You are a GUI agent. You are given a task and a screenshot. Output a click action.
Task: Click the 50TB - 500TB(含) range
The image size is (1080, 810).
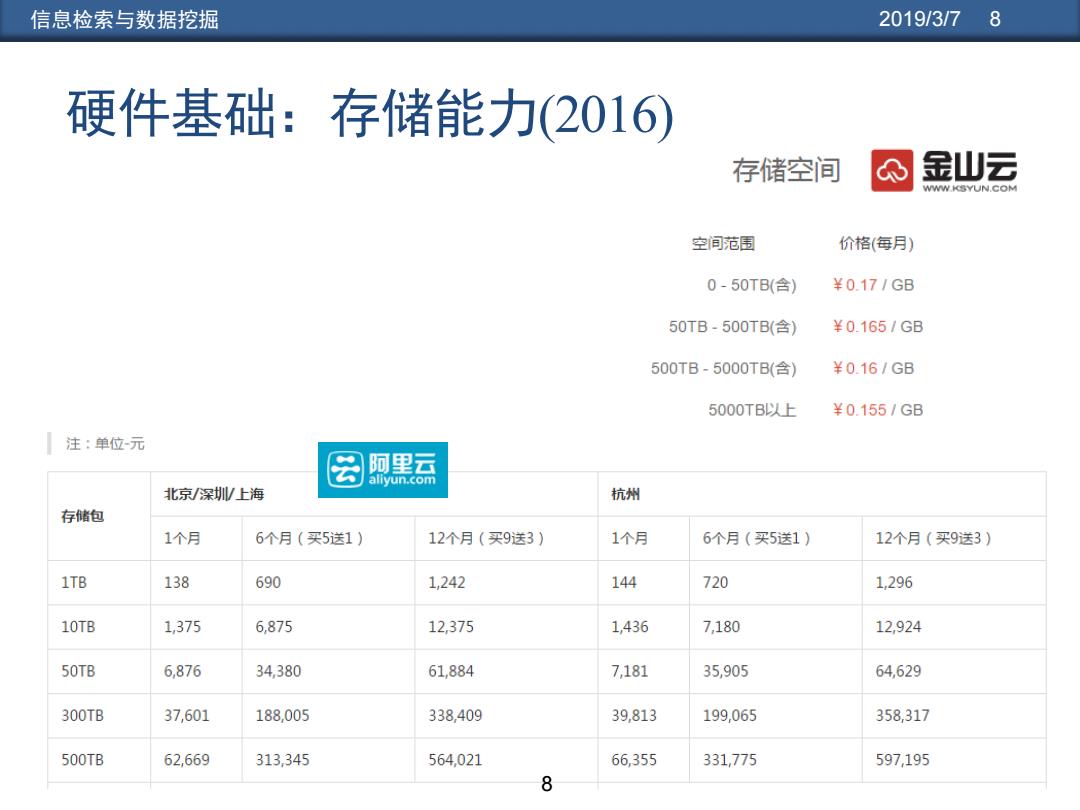coord(733,326)
